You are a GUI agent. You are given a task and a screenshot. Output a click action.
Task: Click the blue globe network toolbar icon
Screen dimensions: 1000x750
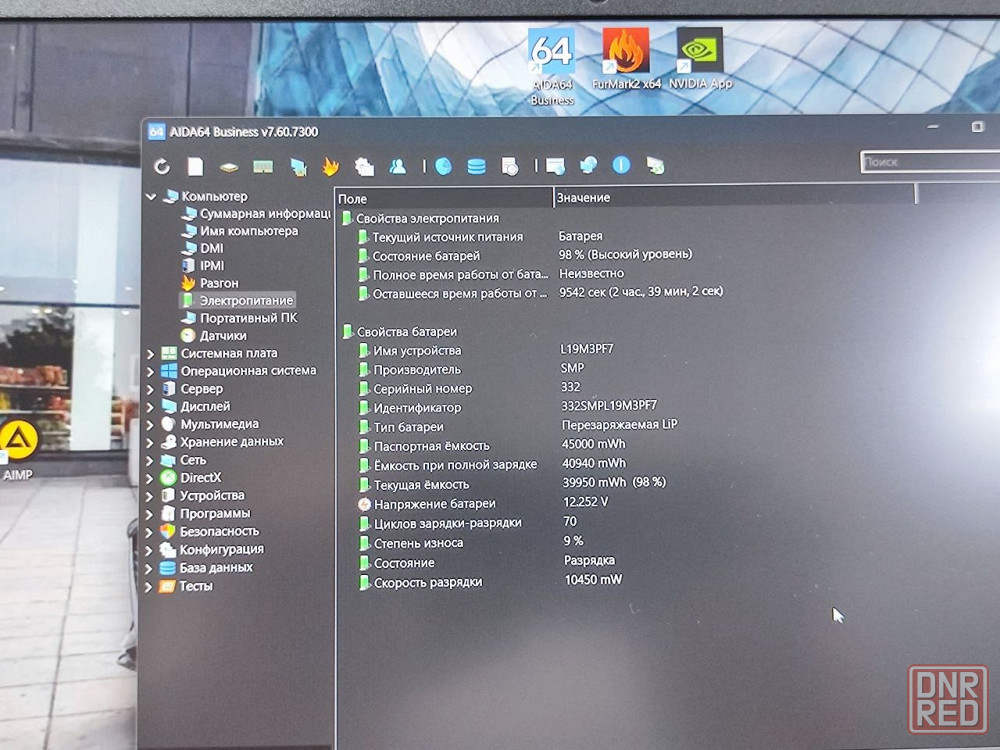[x=588, y=166]
